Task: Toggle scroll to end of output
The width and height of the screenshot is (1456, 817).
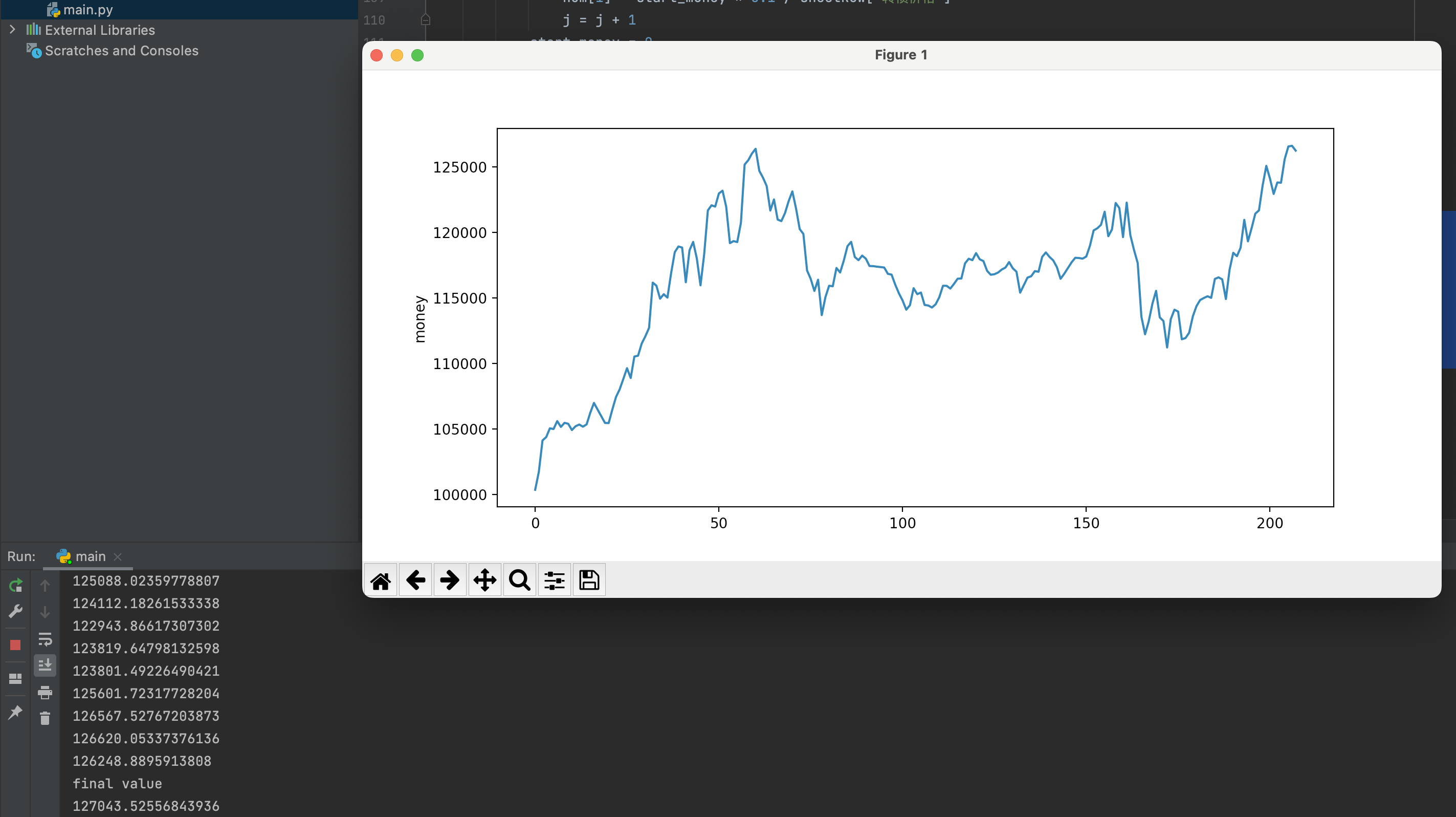Action: (45, 665)
